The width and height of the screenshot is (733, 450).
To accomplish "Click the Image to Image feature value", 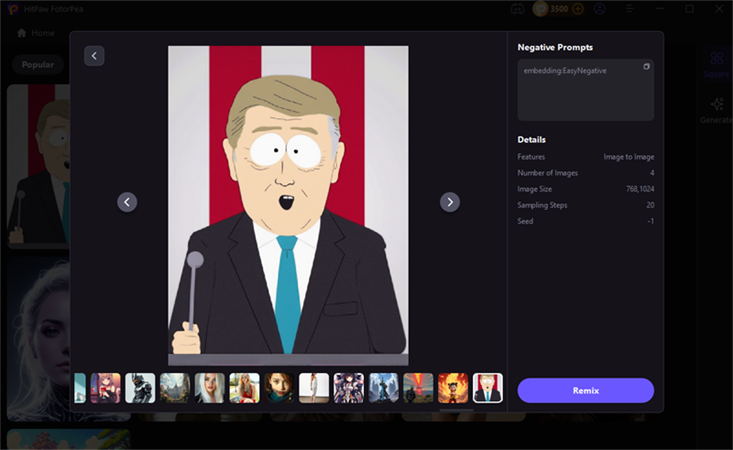I will 629,157.
